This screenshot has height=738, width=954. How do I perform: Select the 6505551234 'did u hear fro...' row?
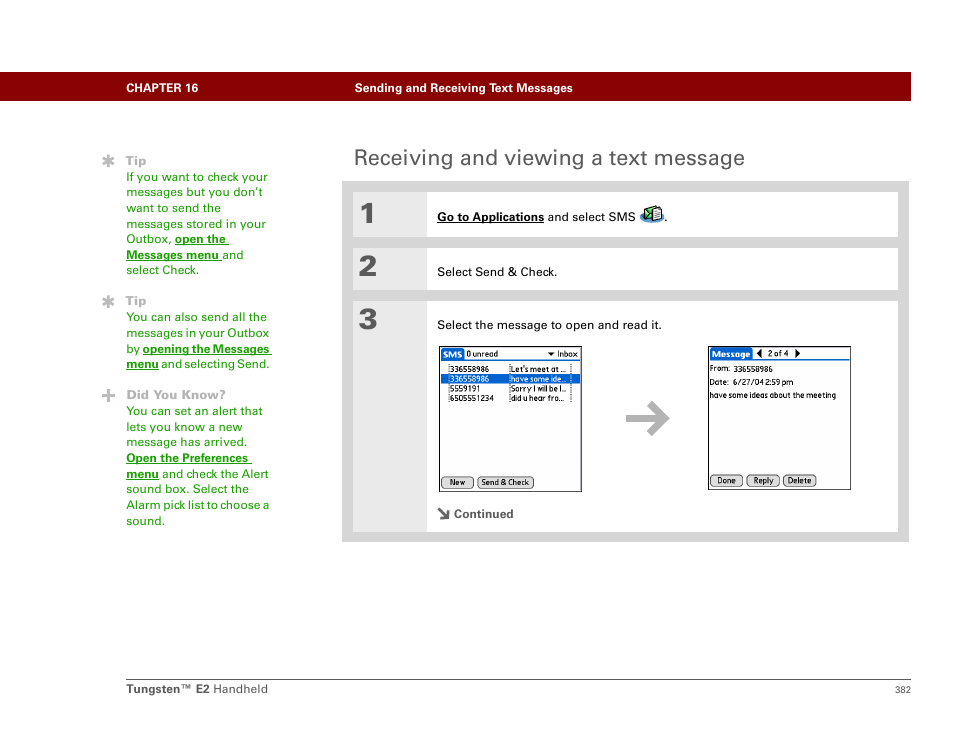(510, 398)
